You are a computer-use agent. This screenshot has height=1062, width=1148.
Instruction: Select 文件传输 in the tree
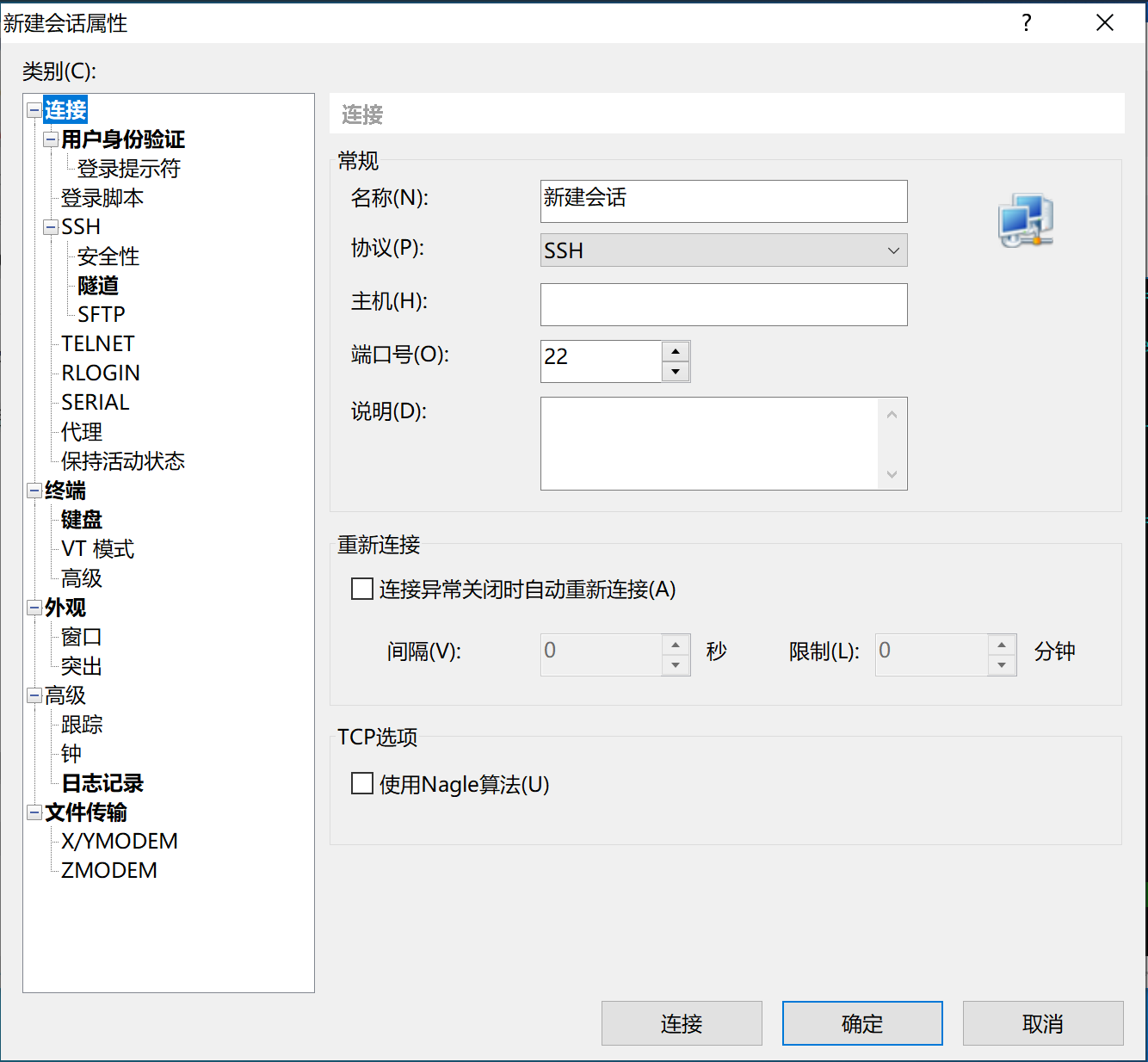(x=86, y=812)
